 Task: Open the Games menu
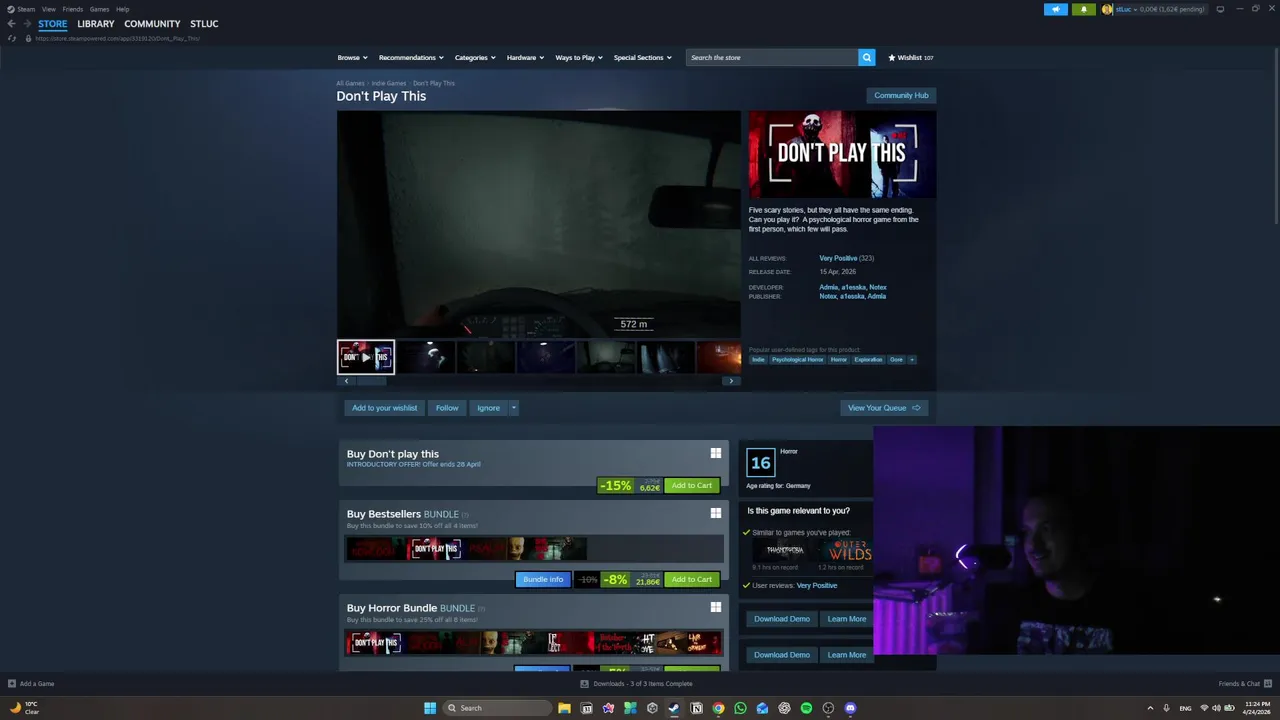(x=99, y=9)
